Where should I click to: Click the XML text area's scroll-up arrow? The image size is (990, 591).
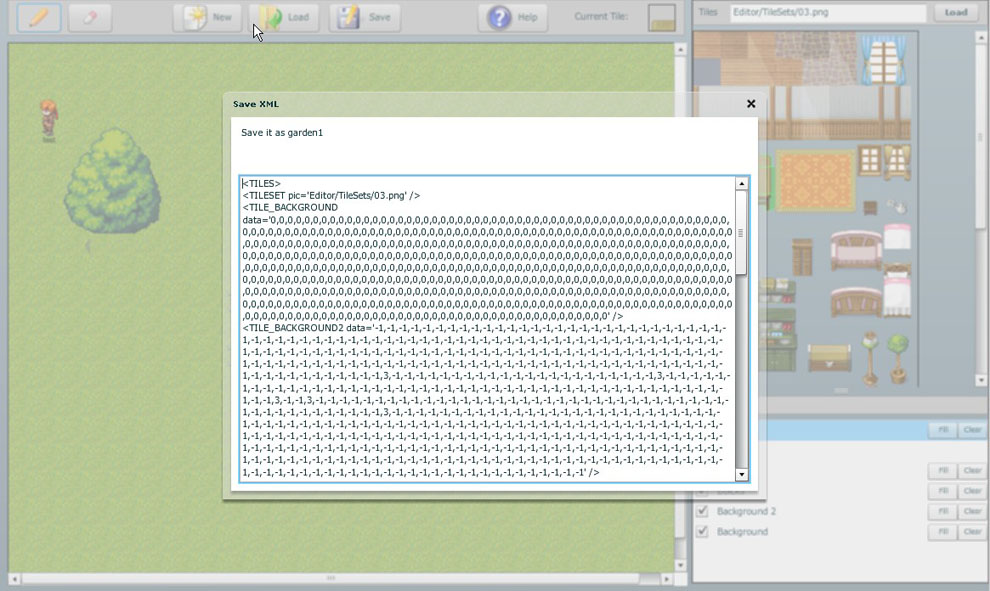[x=741, y=184]
